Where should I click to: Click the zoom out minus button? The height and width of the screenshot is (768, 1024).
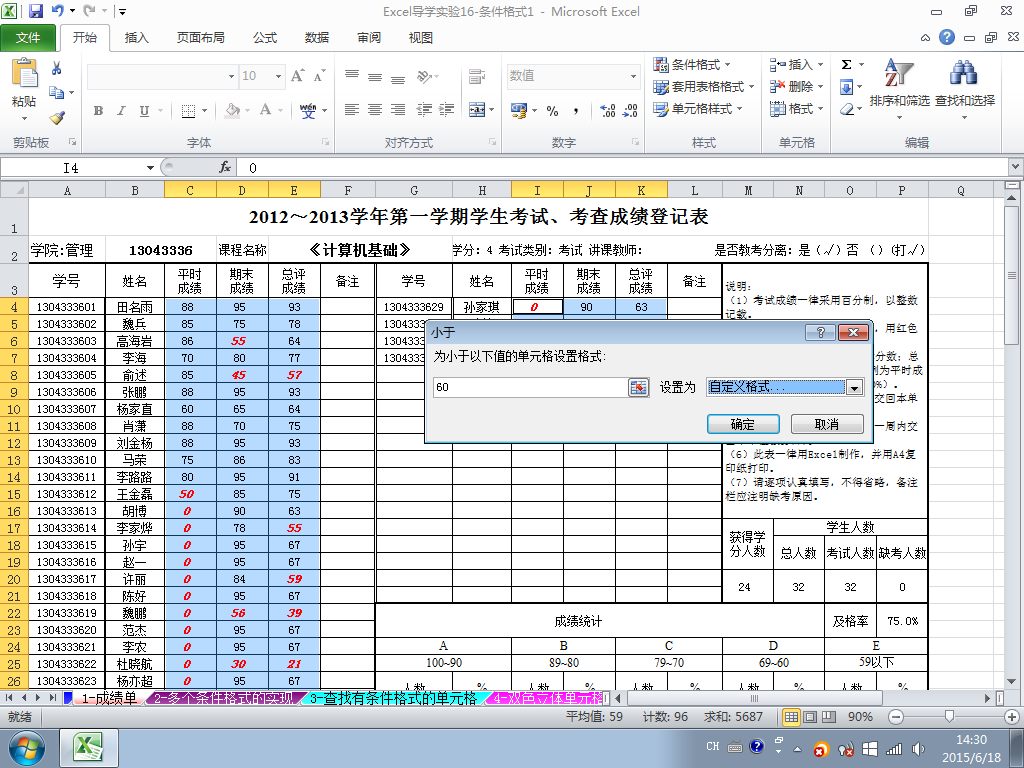pos(896,717)
